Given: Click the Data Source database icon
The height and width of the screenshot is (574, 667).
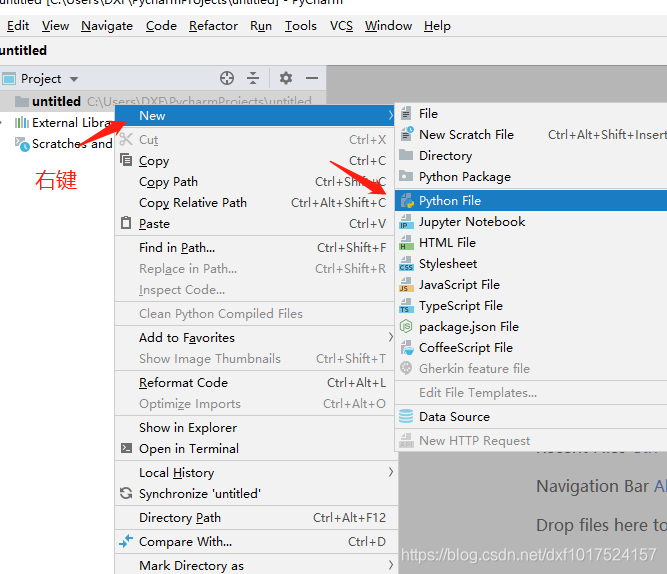Looking at the screenshot, I should (406, 416).
